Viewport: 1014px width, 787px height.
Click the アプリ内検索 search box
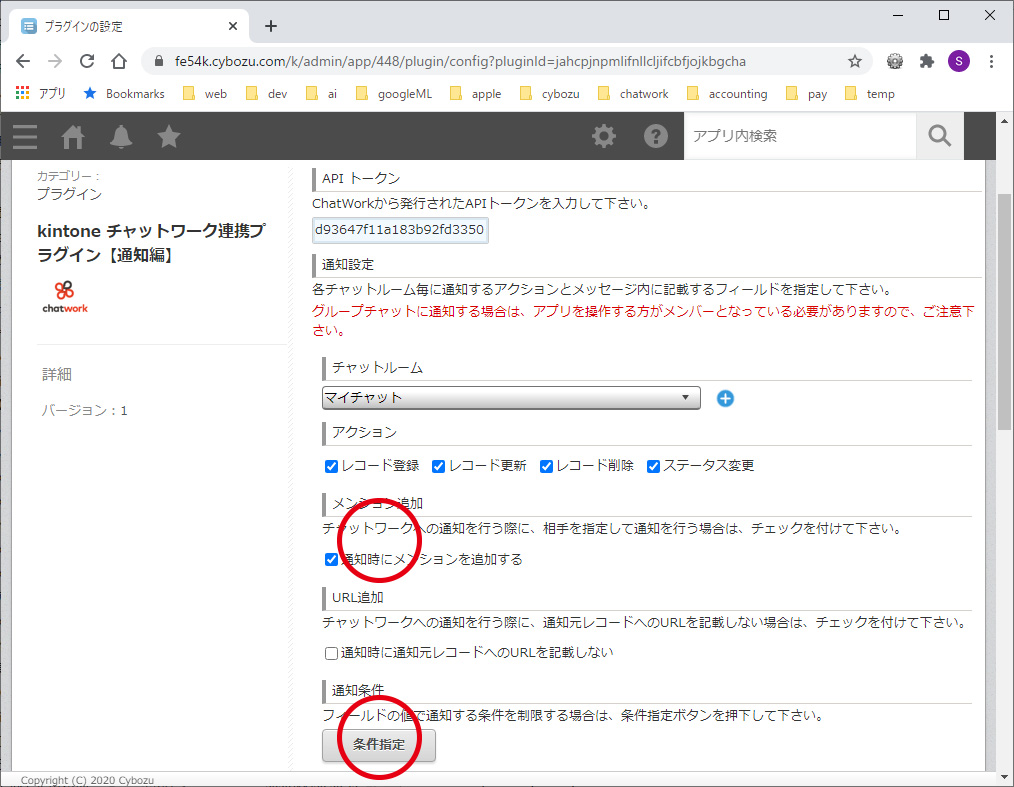point(800,136)
